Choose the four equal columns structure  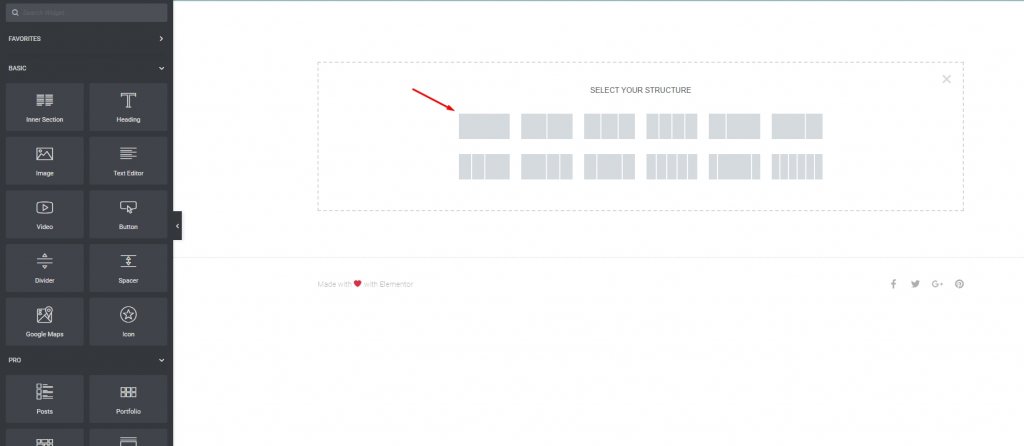coord(672,126)
